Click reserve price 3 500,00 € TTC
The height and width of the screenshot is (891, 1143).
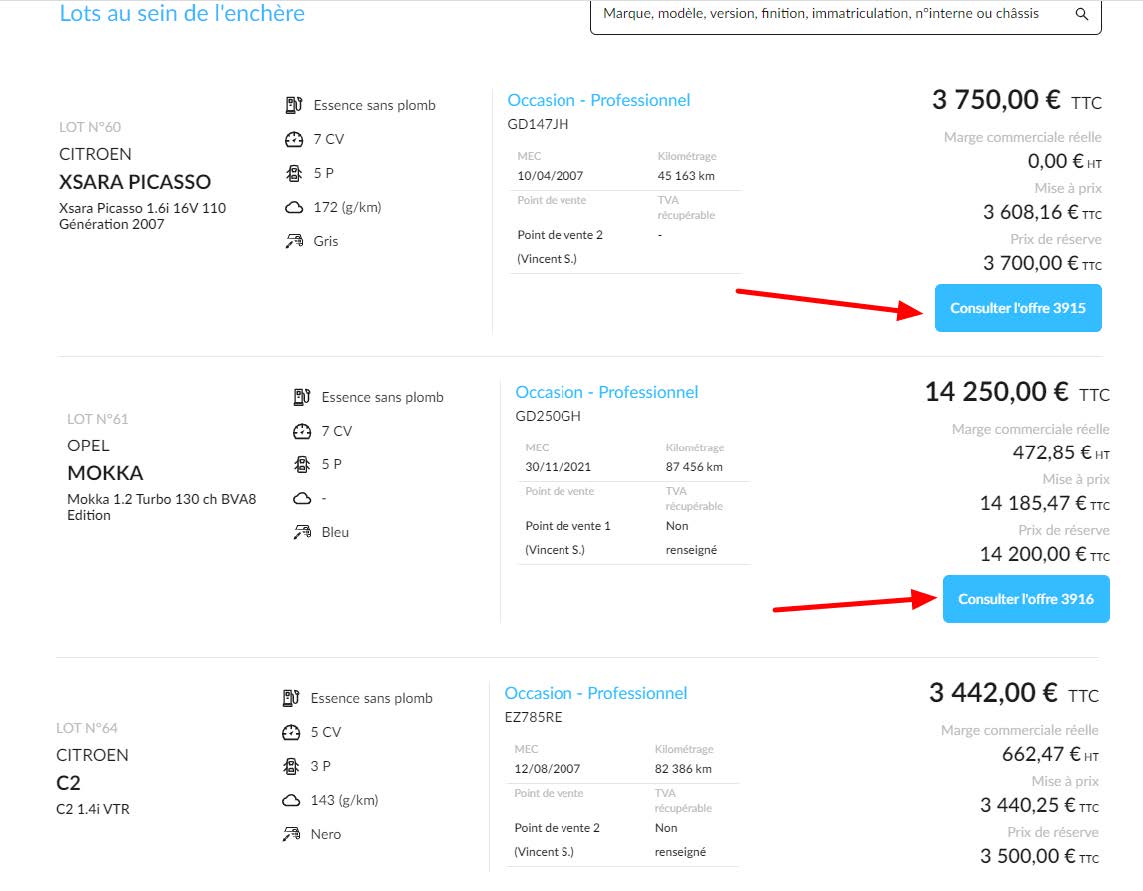(x=1039, y=856)
